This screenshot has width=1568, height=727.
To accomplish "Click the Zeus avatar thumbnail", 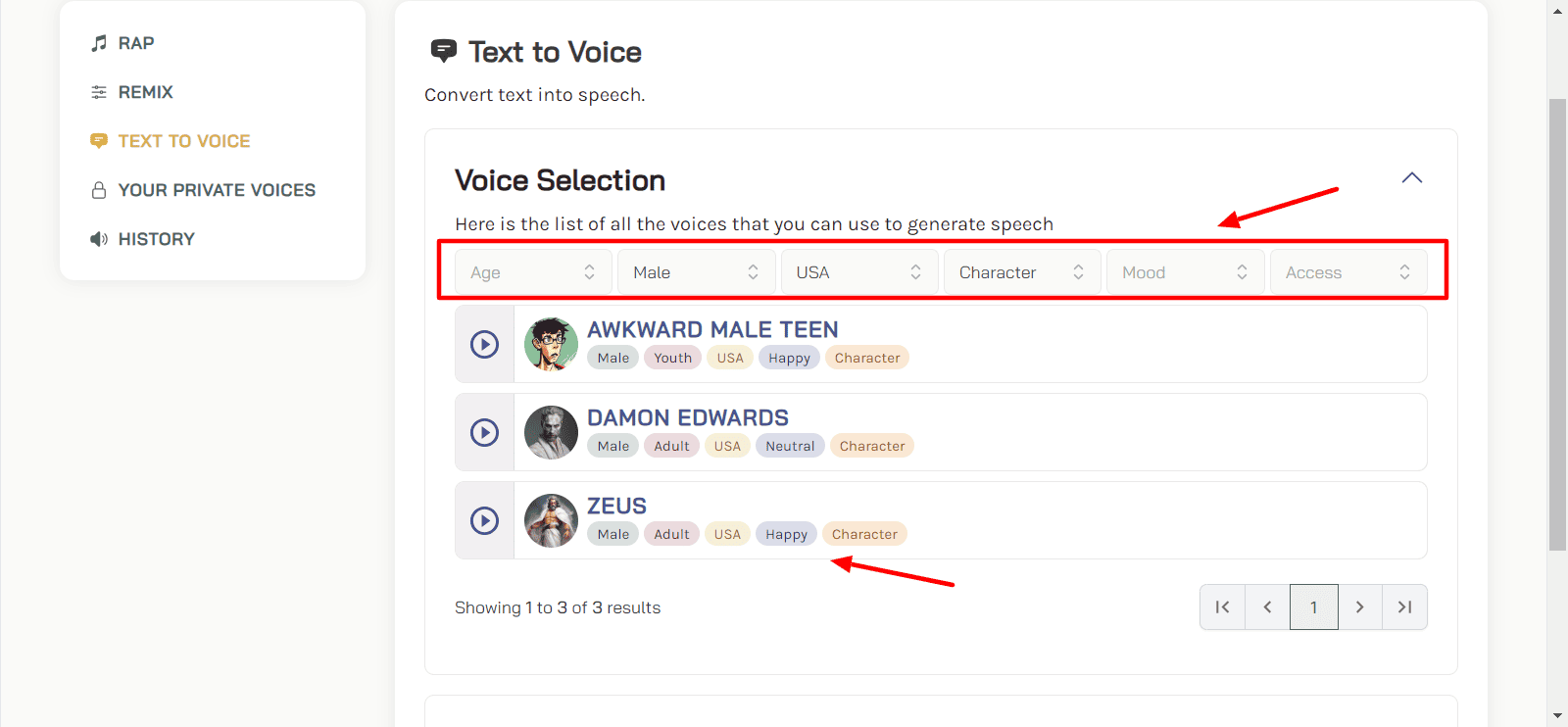I will pos(551,520).
